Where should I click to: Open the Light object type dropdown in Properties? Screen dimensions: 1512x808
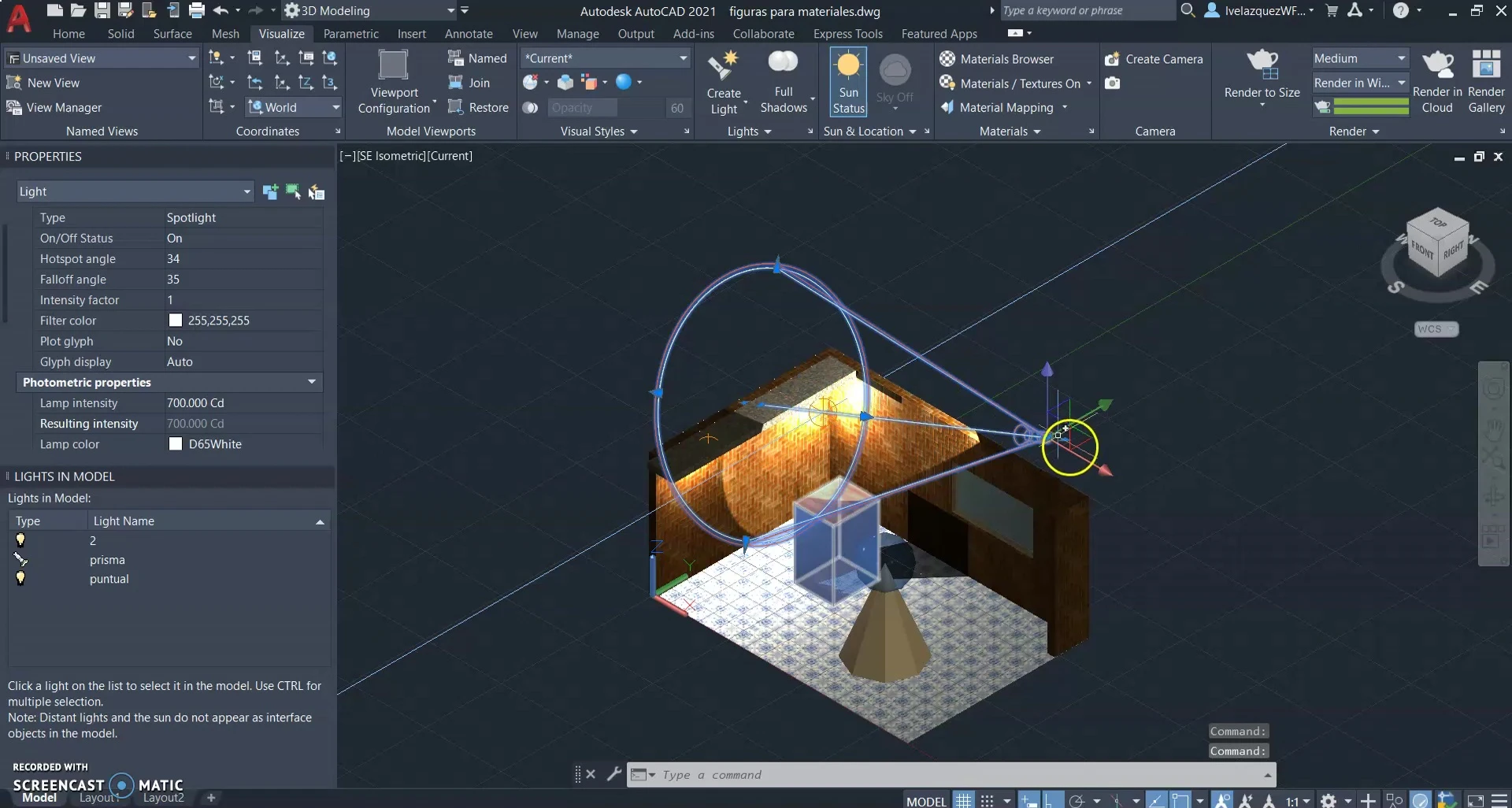(135, 191)
